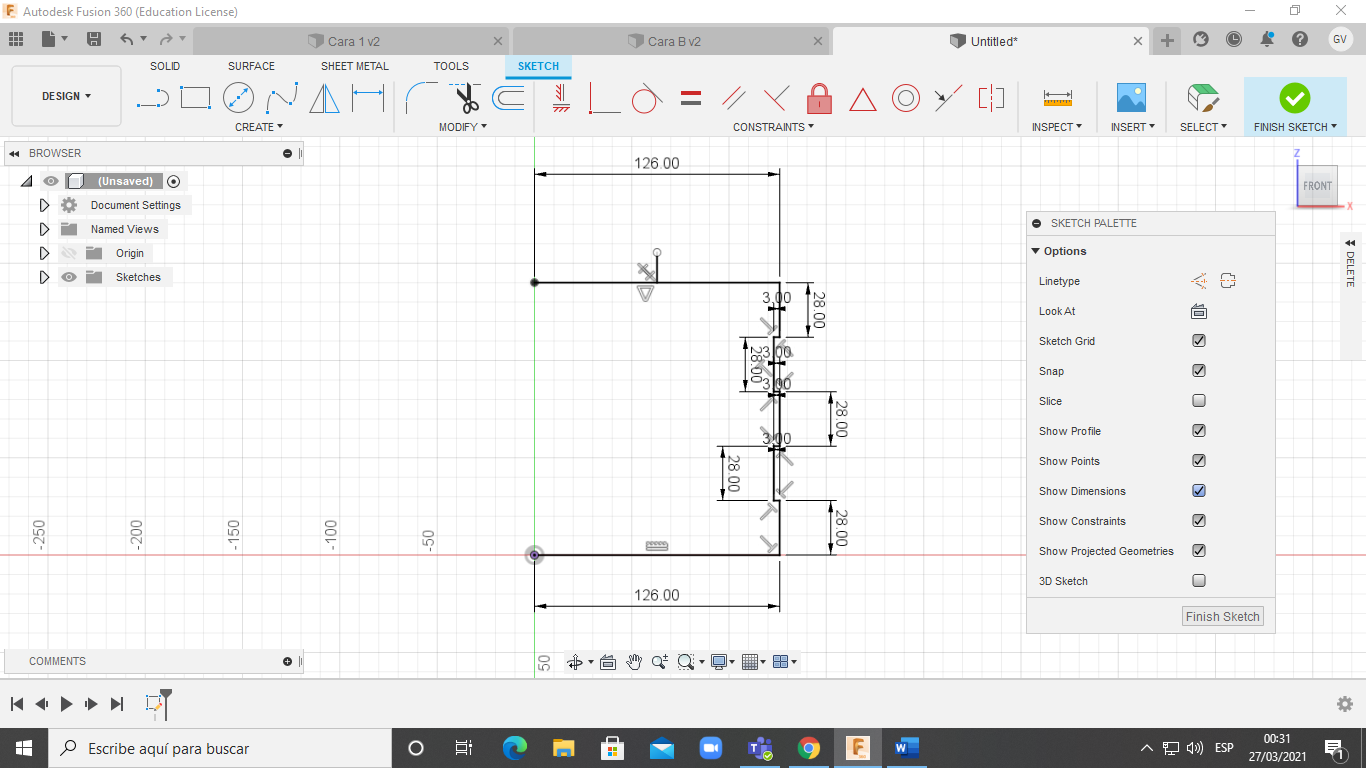Screen dimensions: 1366x768
Task: Switch to the Cara B v2 document tab
Action: 673,42
